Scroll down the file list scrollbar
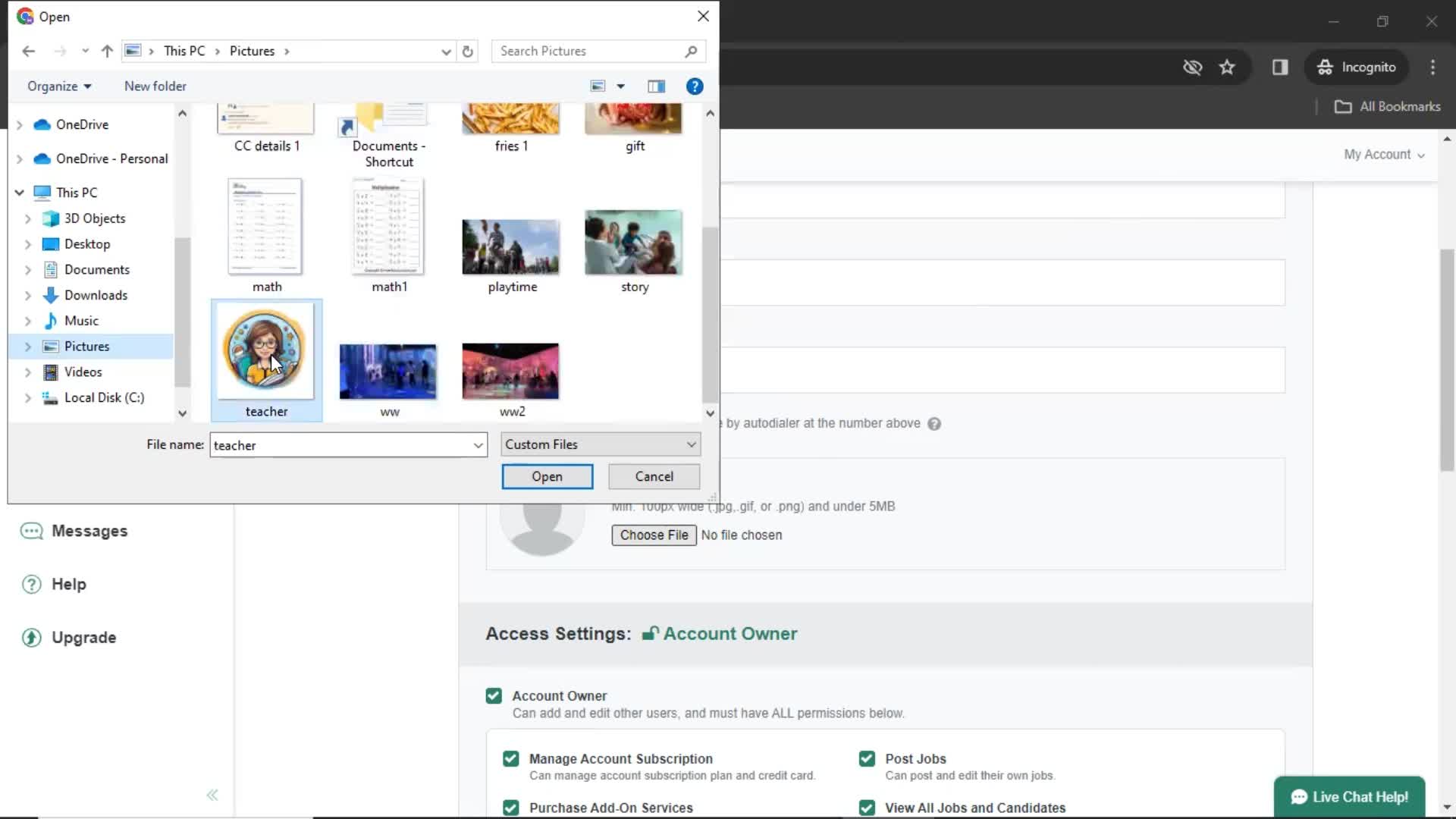This screenshot has height=819, width=1456. (711, 413)
